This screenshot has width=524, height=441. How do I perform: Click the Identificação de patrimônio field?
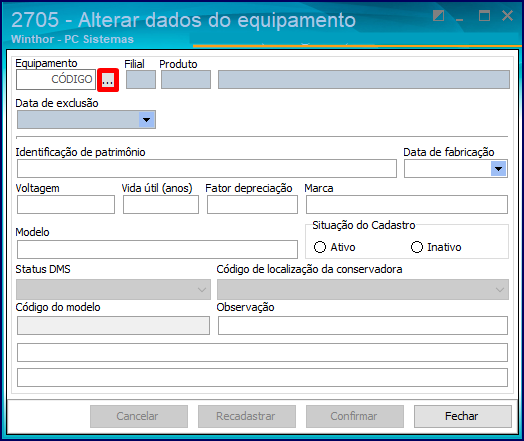pos(207,168)
